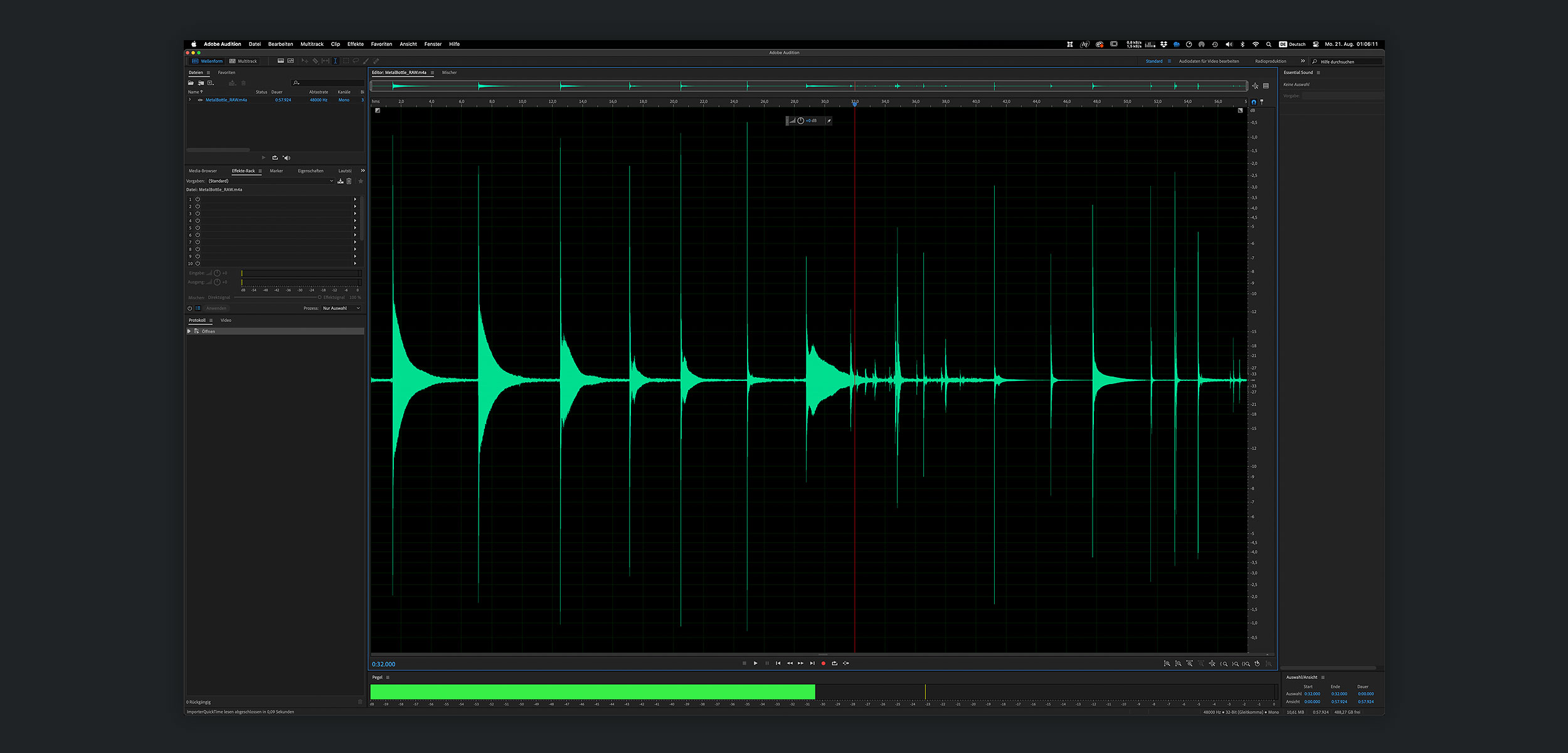The width and height of the screenshot is (1568, 753).
Task: Click the Hilfe durchsuchen search field
Action: pyautogui.click(x=1345, y=61)
